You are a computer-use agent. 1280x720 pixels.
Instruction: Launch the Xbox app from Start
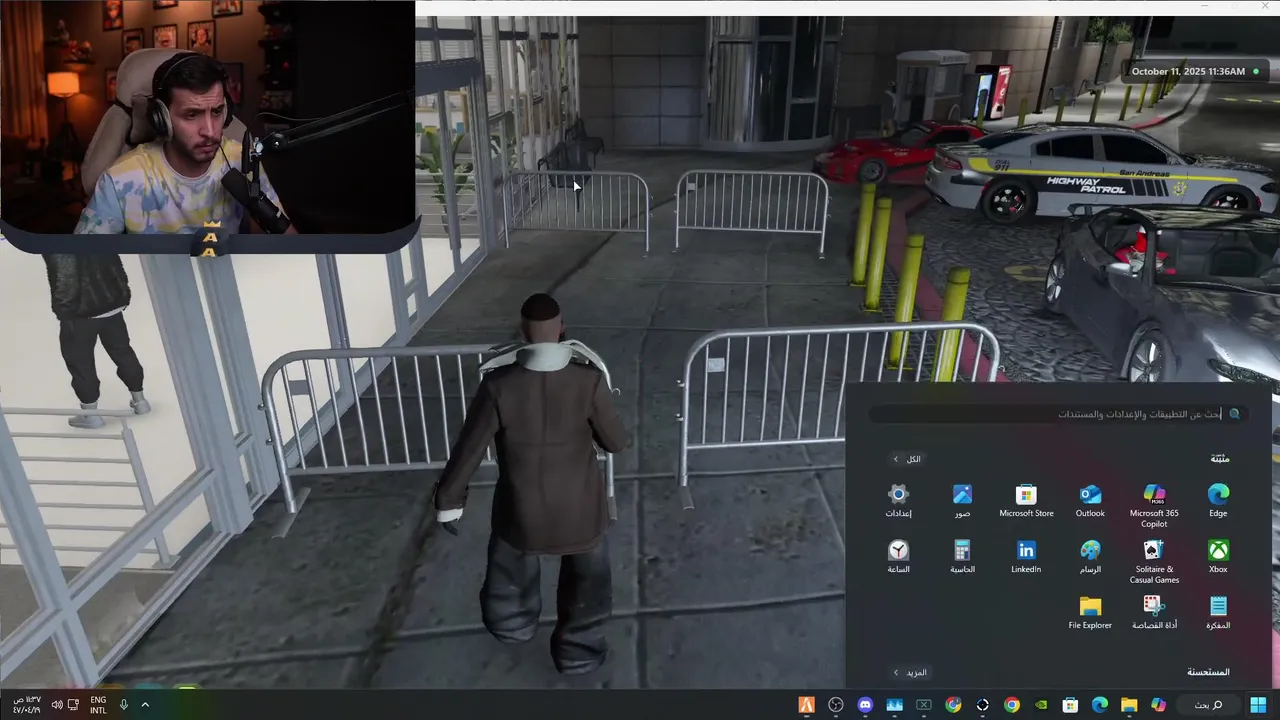1218,556
